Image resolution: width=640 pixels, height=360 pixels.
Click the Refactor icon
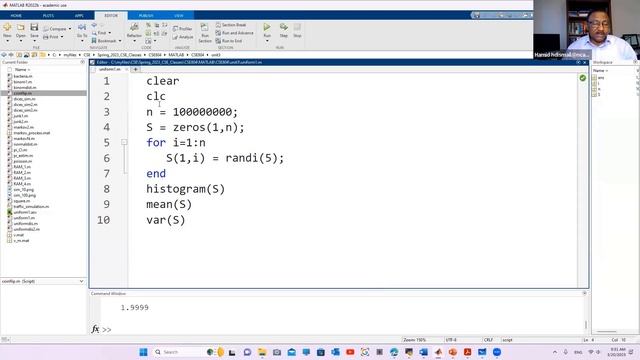coord(134,27)
